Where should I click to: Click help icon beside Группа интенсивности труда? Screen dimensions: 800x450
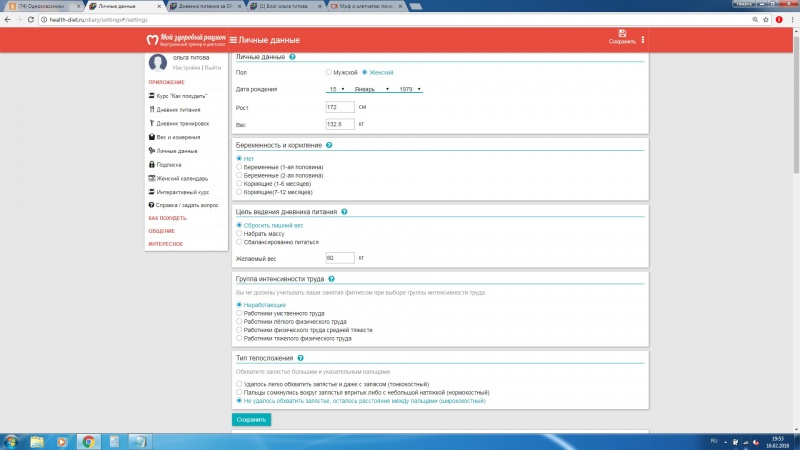tap(330, 278)
